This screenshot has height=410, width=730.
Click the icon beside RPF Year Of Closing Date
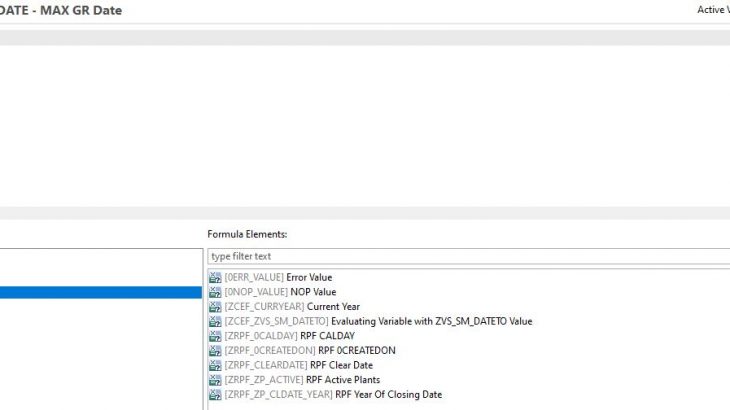pos(215,395)
